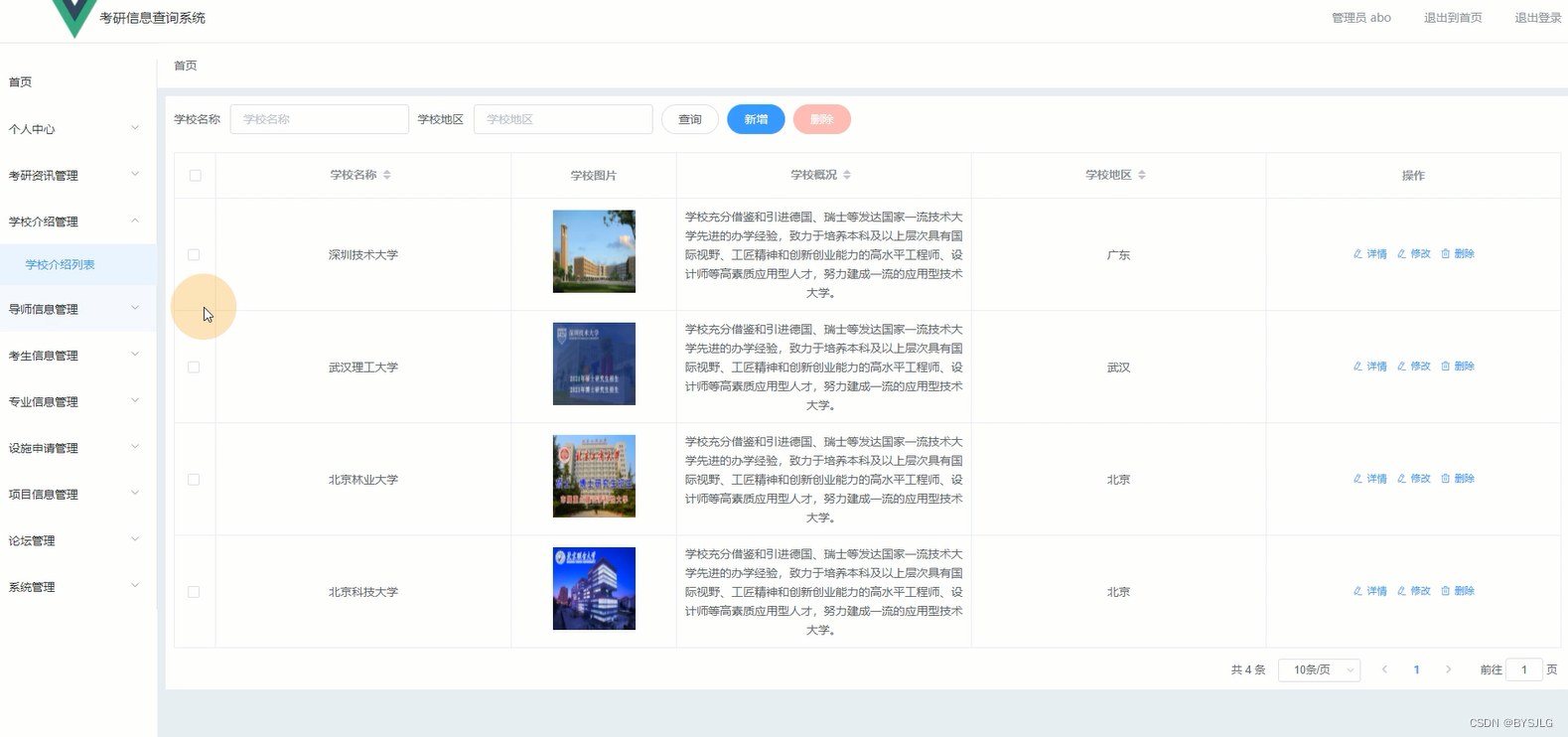This screenshot has width=1568, height=737.
Task: Open the 深圳技术大学 school image
Action: 594,251
